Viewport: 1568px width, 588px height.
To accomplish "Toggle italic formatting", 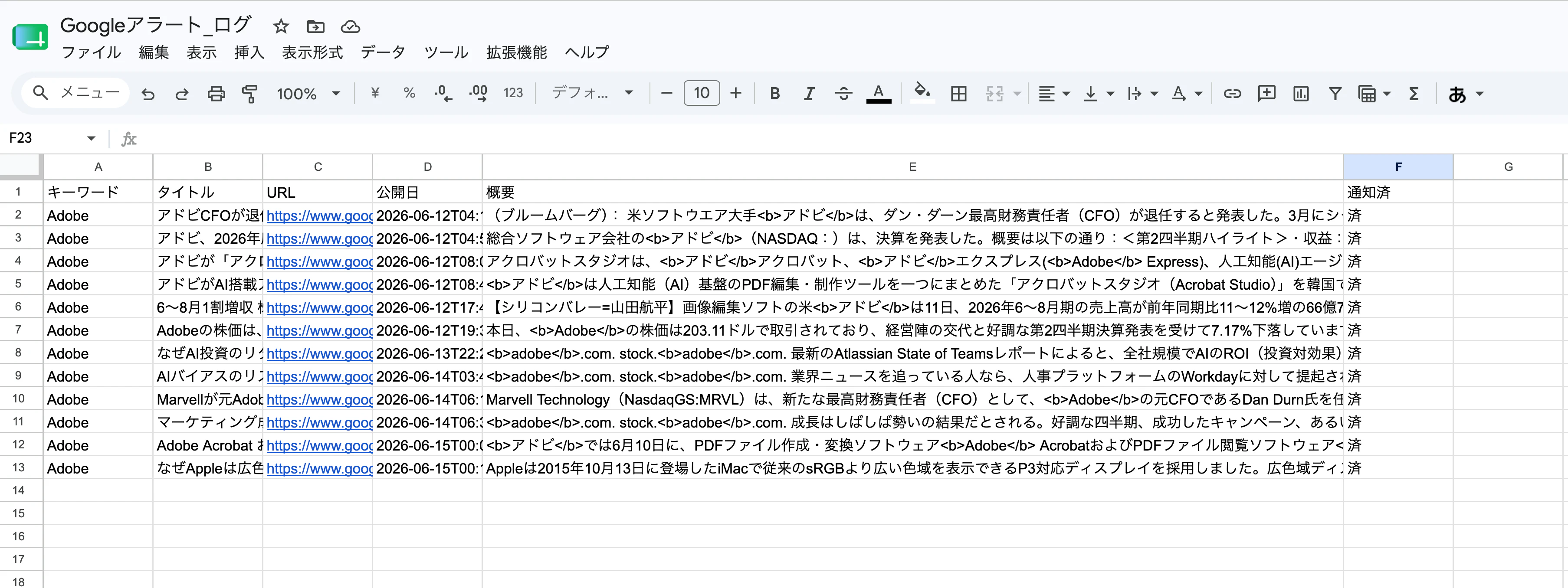I will pyautogui.click(x=809, y=93).
